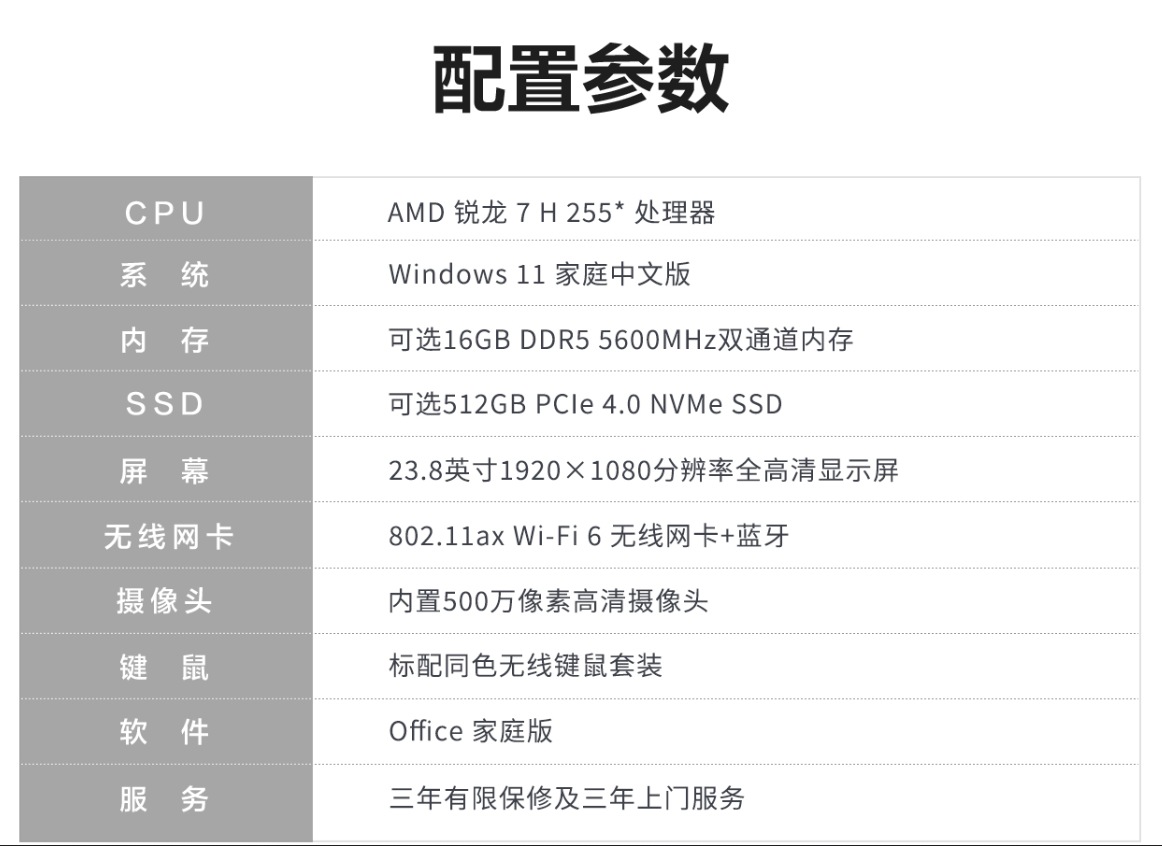Screen dimensions: 1162x846
Task: Click the 三年有限保修及三年上门服务 text
Action: click(566, 798)
